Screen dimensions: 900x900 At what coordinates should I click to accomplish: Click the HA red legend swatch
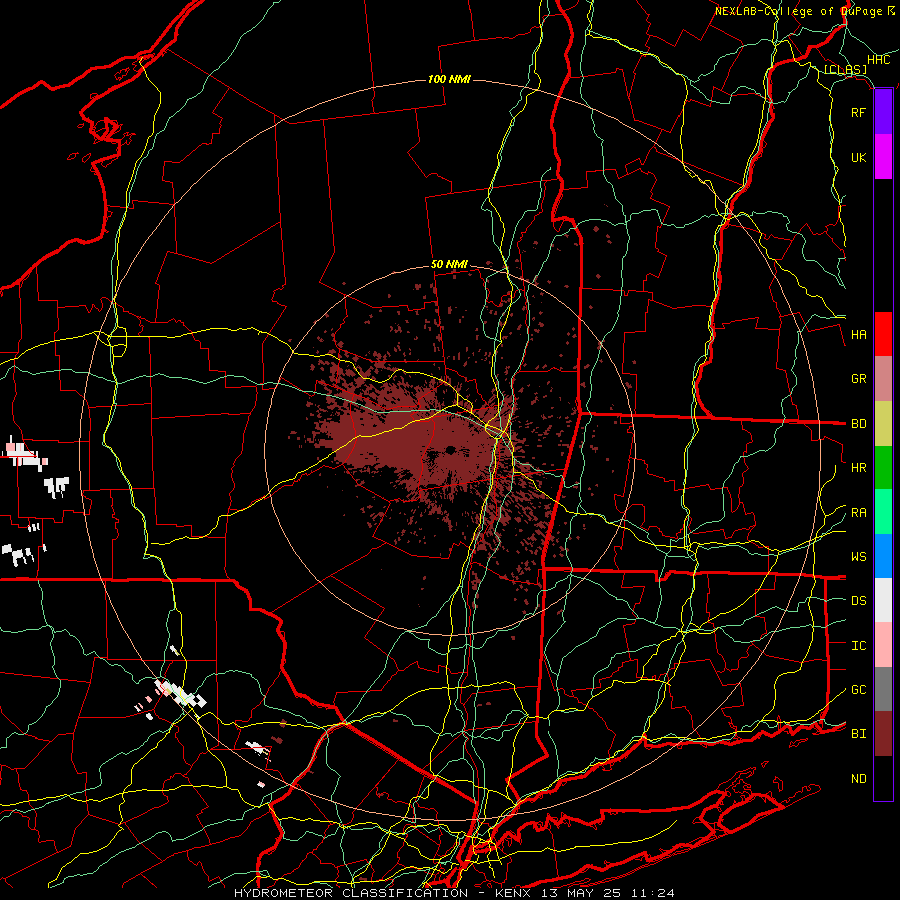point(883,334)
